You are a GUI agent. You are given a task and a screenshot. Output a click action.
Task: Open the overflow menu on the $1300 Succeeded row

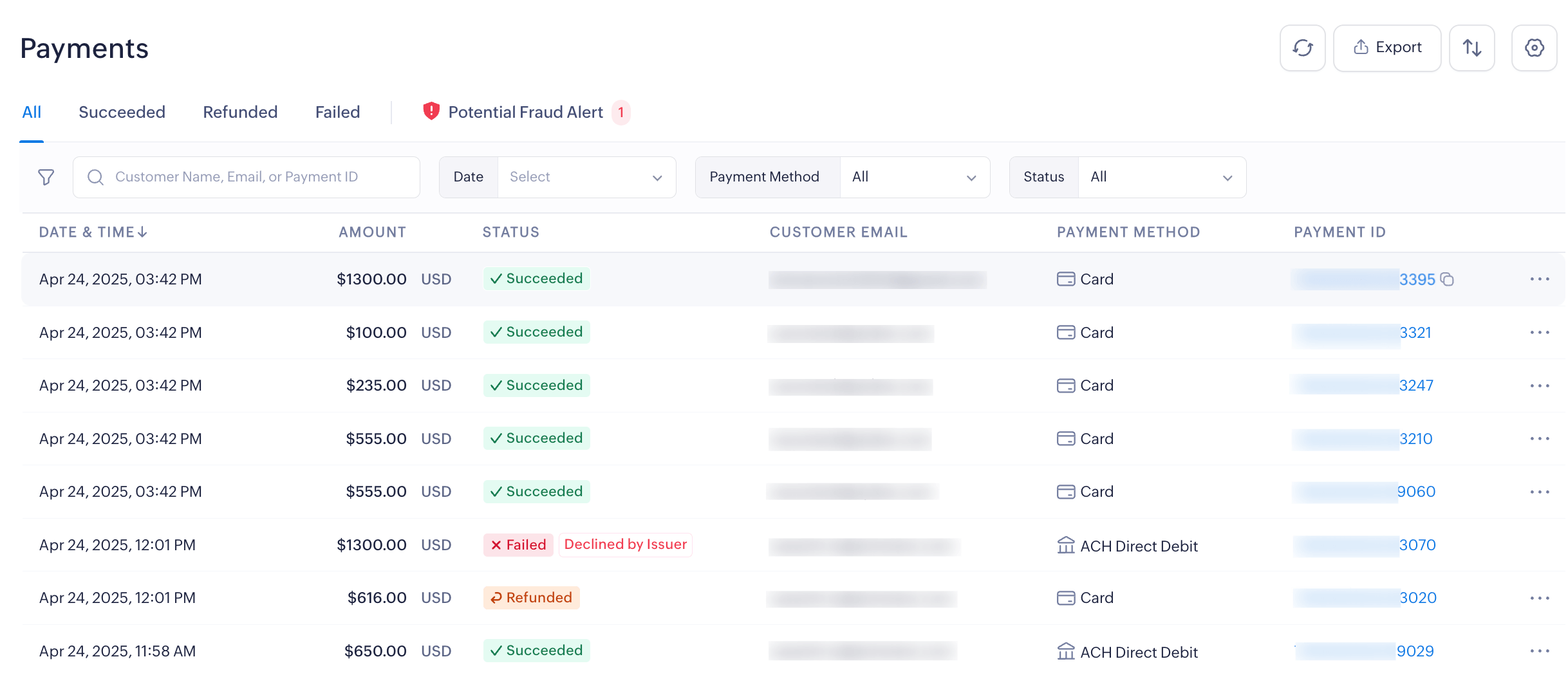[1540, 279]
